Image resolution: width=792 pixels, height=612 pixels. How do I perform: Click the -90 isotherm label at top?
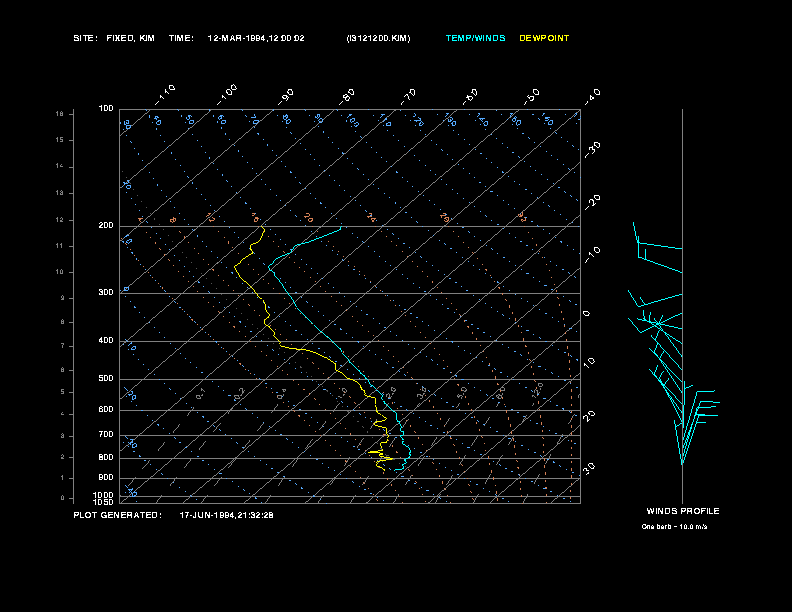pos(285,97)
